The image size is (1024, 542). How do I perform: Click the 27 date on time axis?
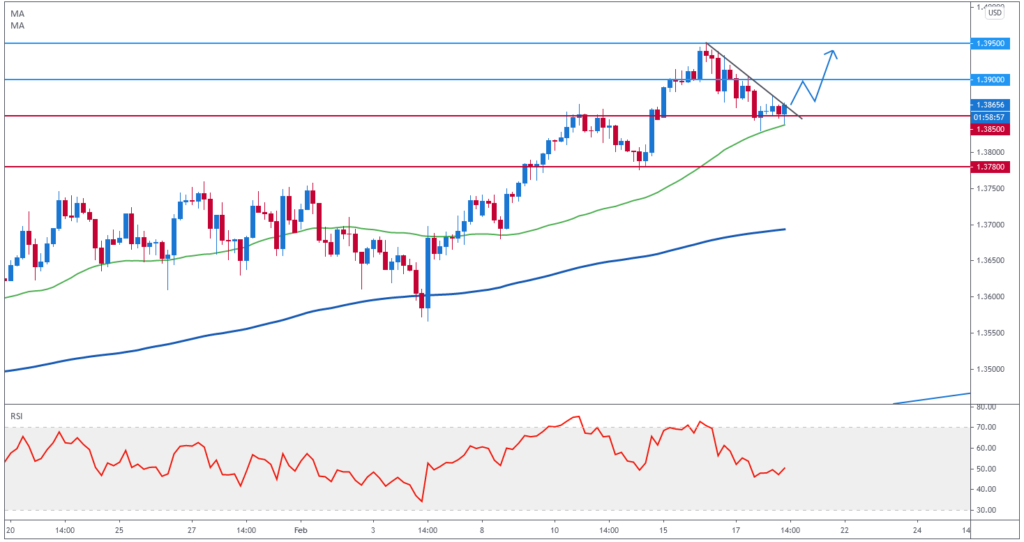191,530
